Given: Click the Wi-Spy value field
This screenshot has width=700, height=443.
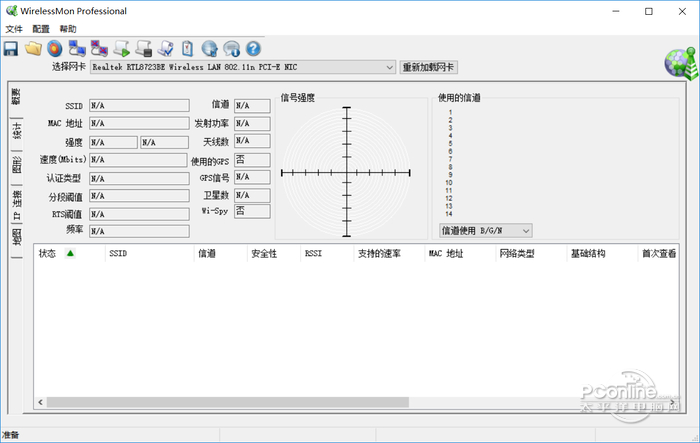Looking at the screenshot, I should coord(252,211).
